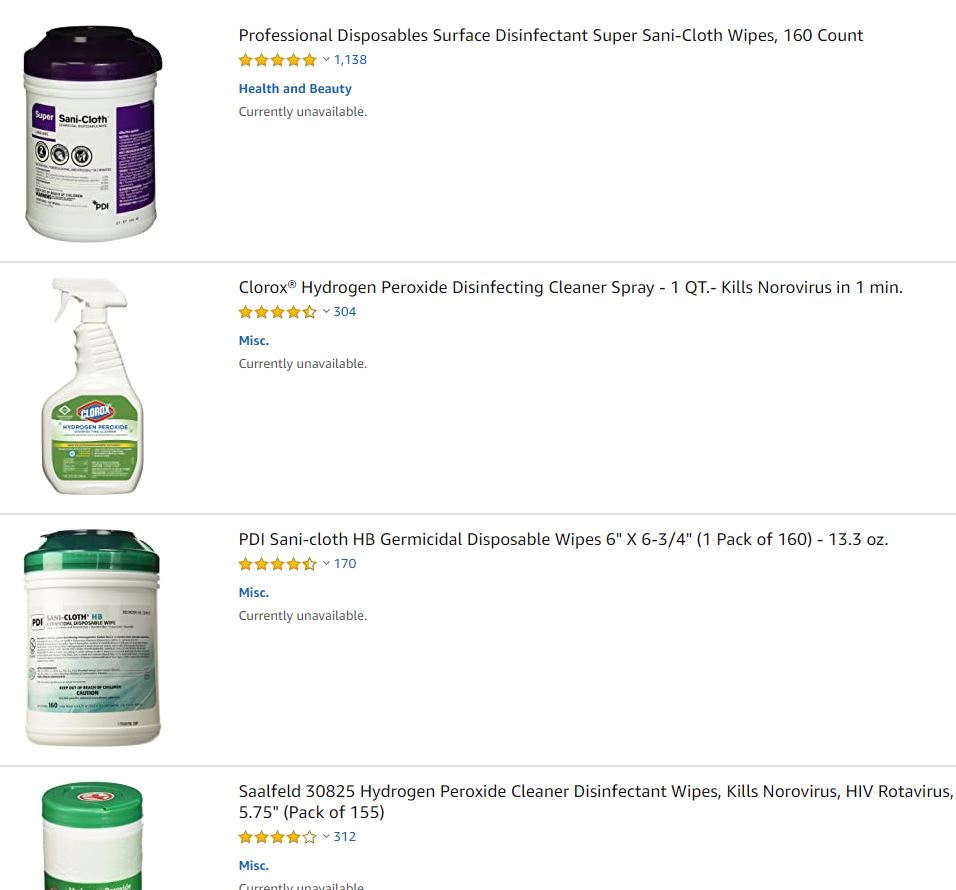Expand ratings chevron next to 1,138 reviews

(x=326, y=60)
